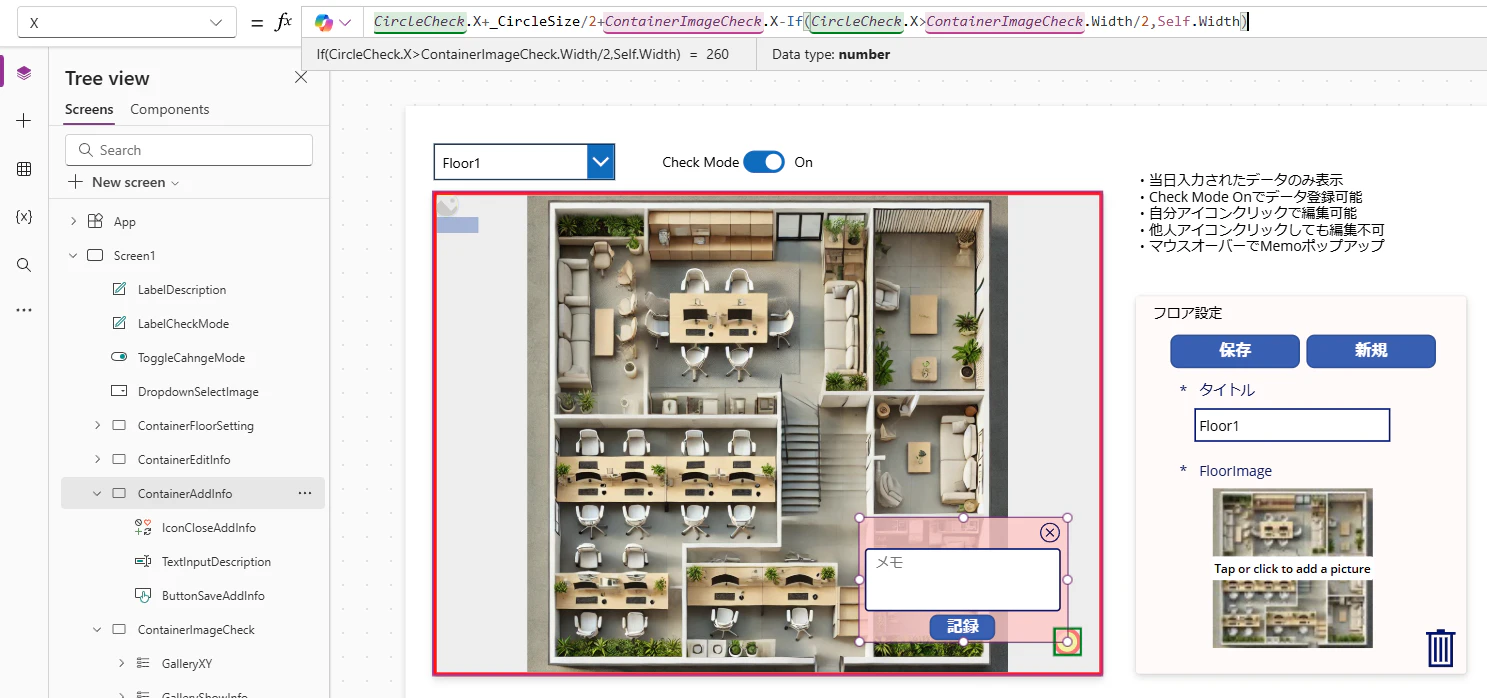
Task: Collapse ContainerImageCheck node
Action: click(97, 630)
